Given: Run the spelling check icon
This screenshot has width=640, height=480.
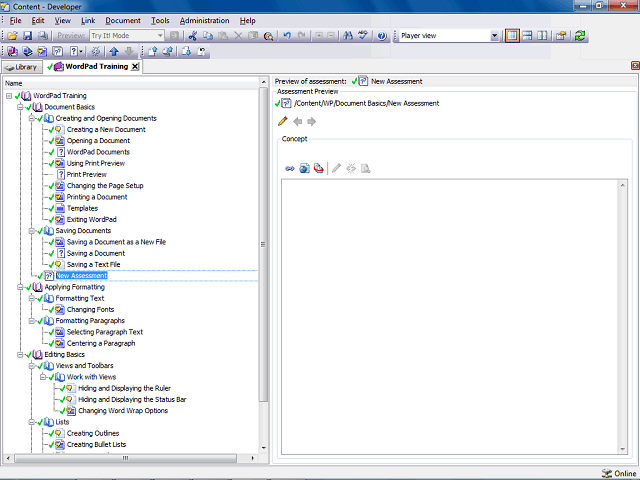Looking at the screenshot, I should coord(363,36).
